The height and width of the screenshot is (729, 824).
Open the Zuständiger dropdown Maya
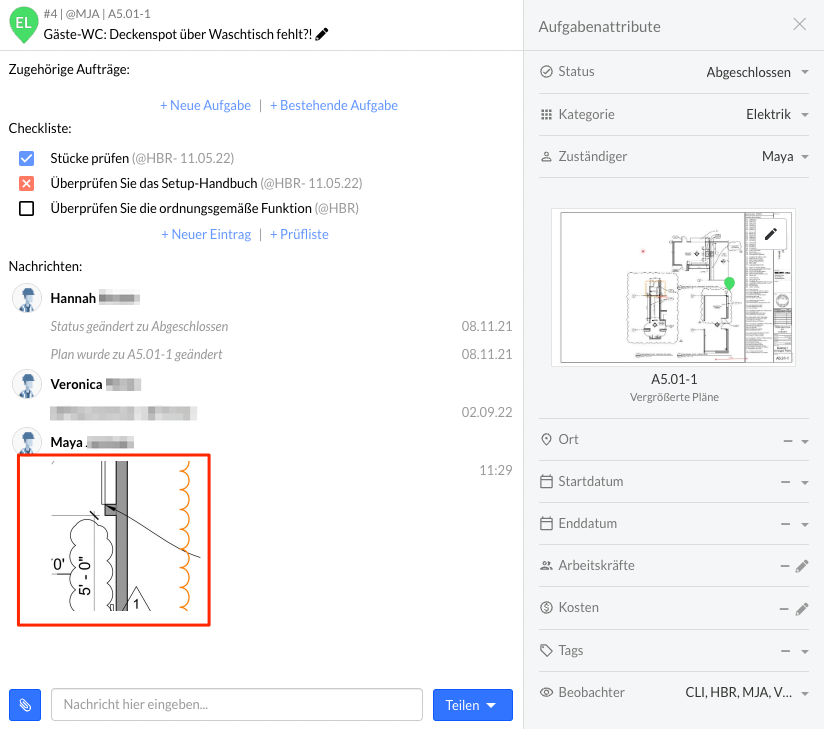tap(785, 157)
